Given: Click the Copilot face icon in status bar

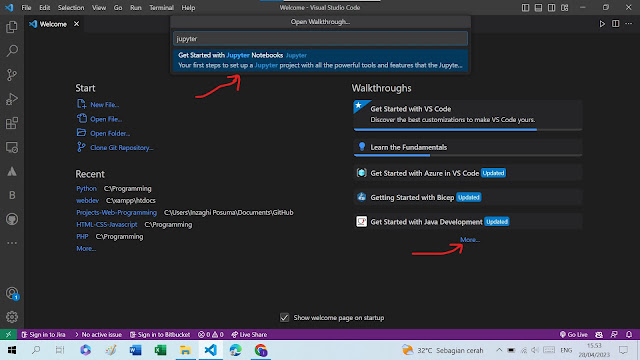Looking at the screenshot, I should tap(599, 334).
